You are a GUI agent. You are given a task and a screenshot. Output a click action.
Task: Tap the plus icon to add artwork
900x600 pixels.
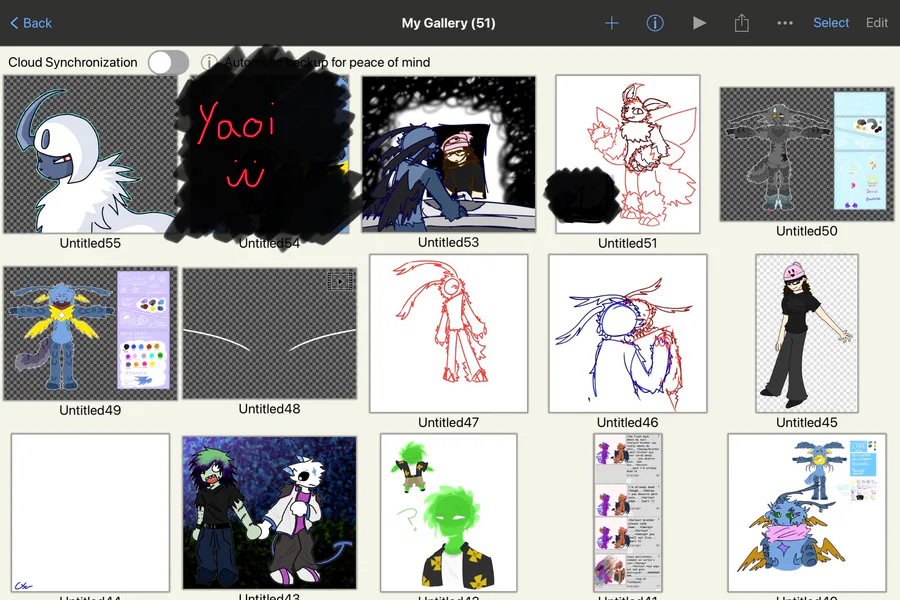coord(612,23)
